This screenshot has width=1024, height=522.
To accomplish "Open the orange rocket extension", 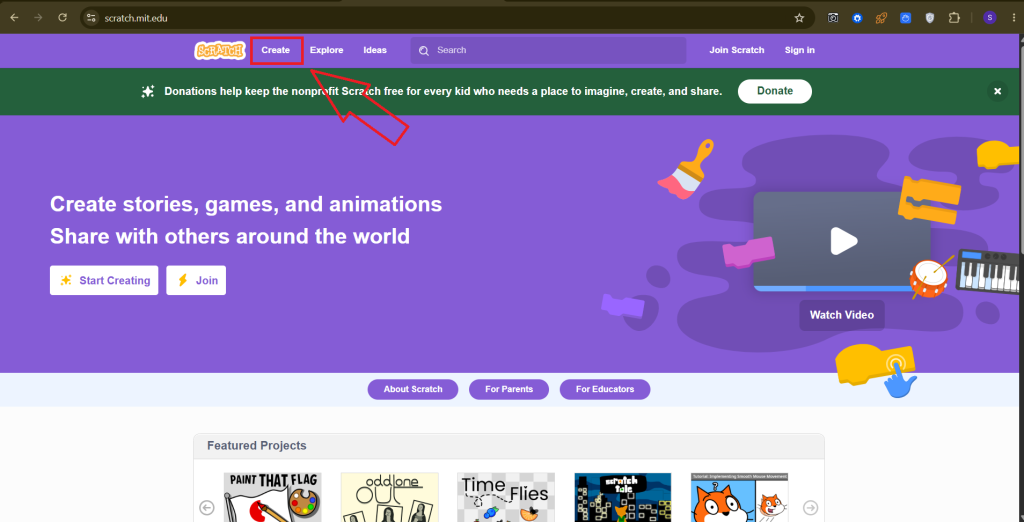I will pyautogui.click(x=882, y=18).
